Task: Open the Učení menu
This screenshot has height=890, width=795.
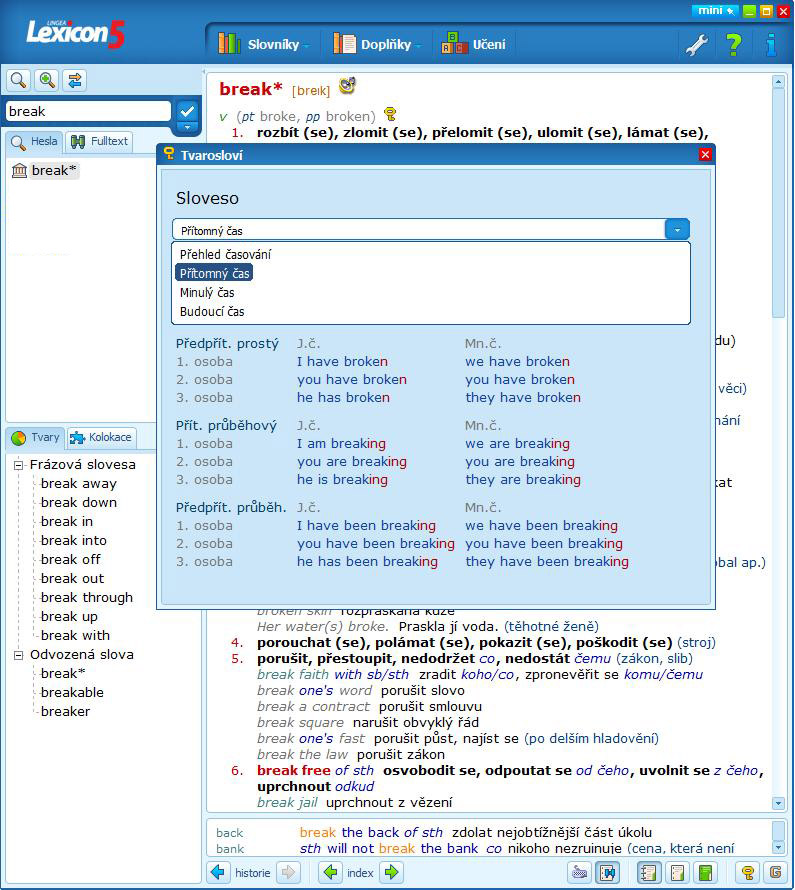Action: pyautogui.click(x=474, y=44)
